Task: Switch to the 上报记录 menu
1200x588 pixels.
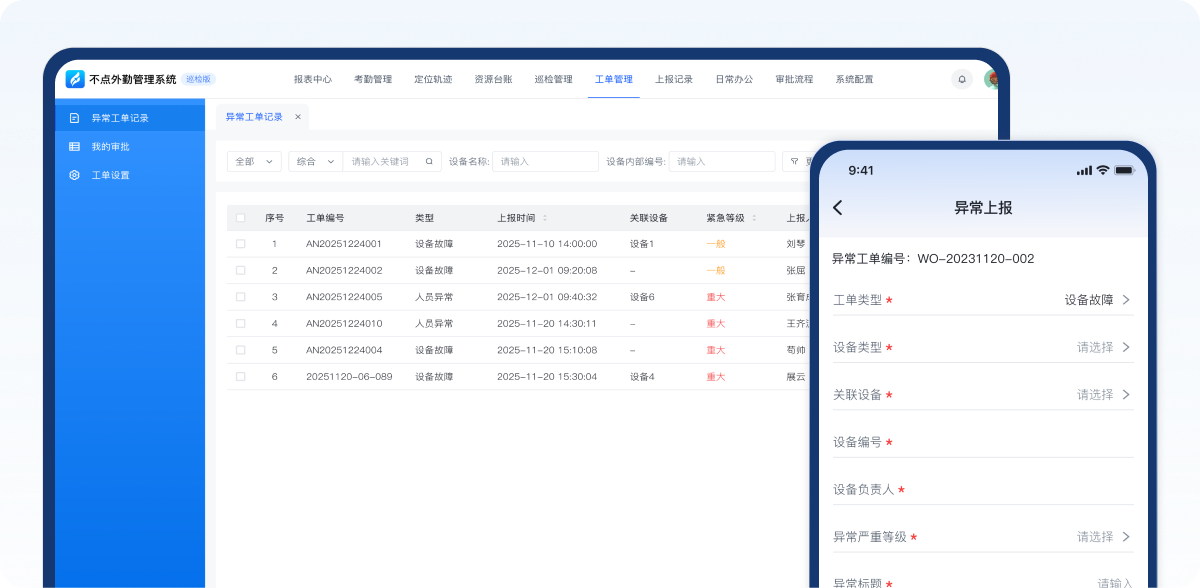Action: pyautogui.click(x=674, y=78)
